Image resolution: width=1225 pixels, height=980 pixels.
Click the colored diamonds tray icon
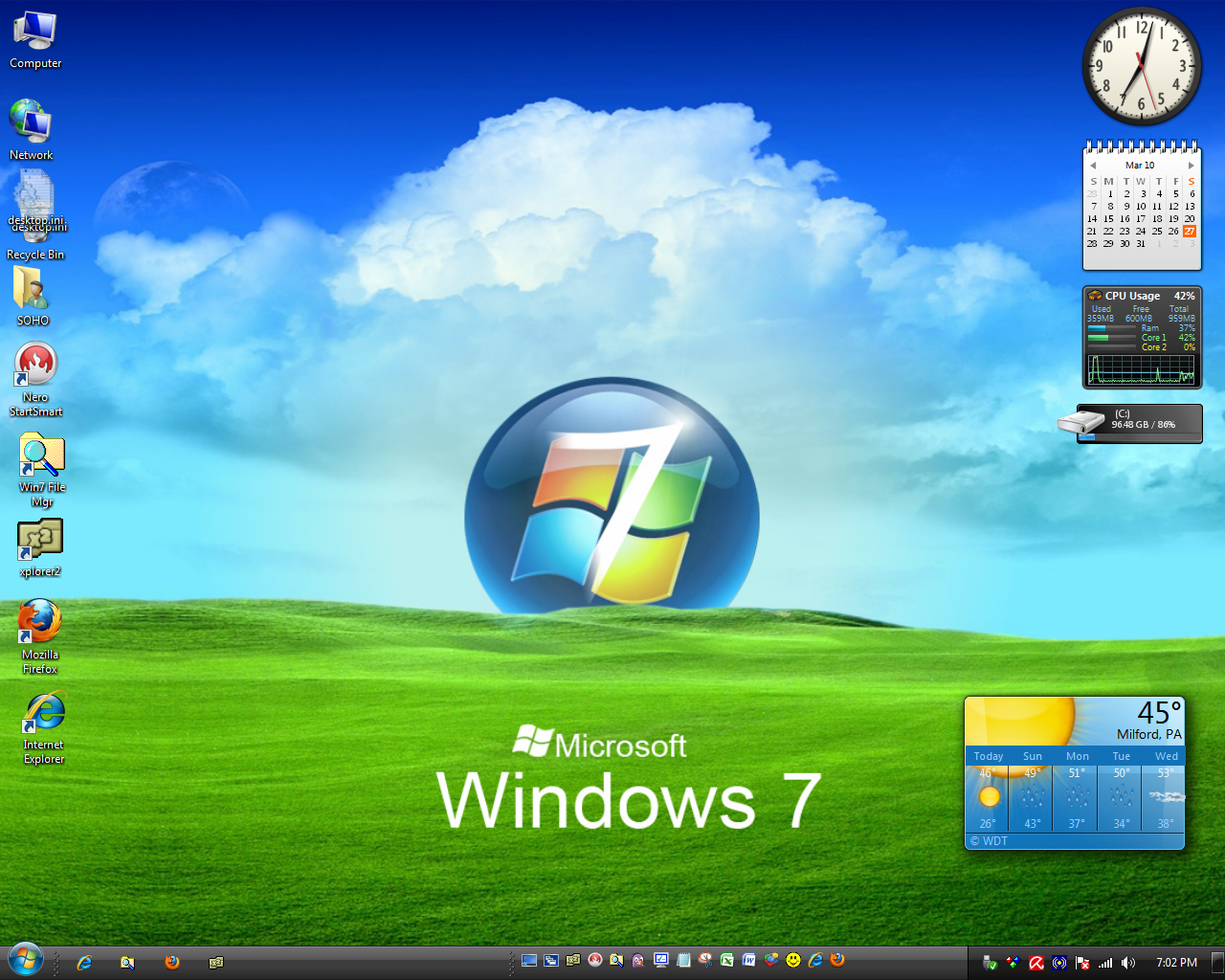click(x=1013, y=963)
